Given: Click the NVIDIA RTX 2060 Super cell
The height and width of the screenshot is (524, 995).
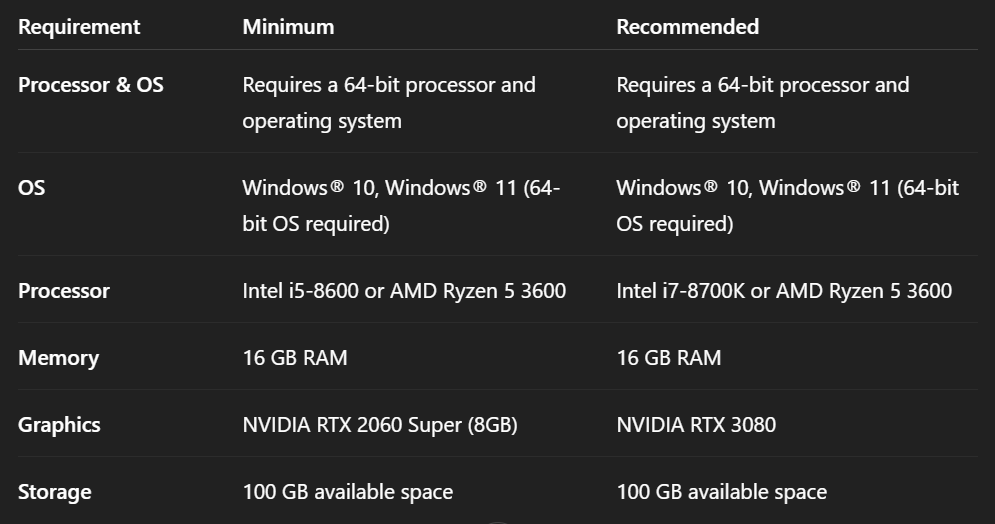Looking at the screenshot, I should (380, 425).
